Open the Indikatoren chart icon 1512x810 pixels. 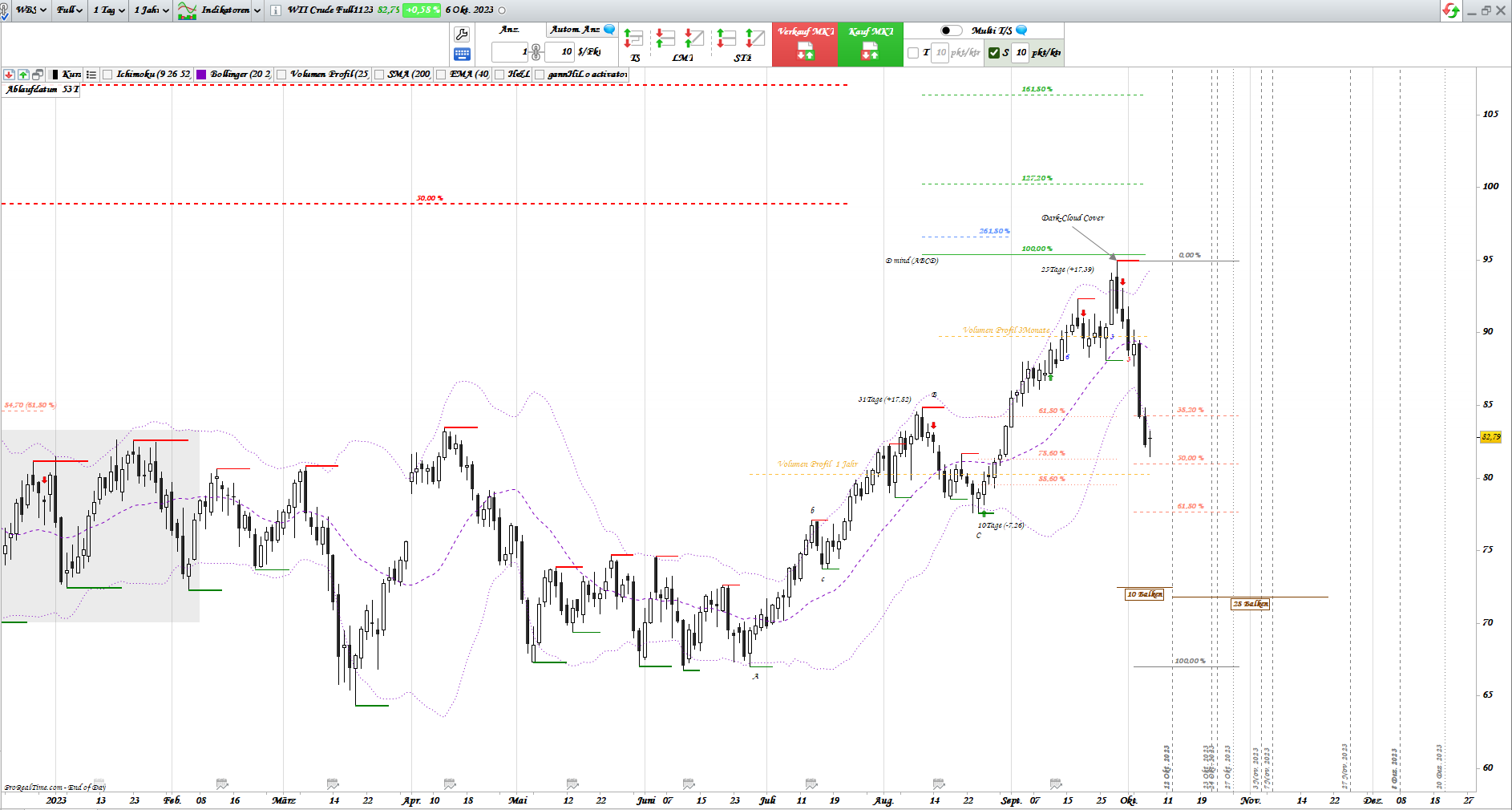click(x=187, y=10)
